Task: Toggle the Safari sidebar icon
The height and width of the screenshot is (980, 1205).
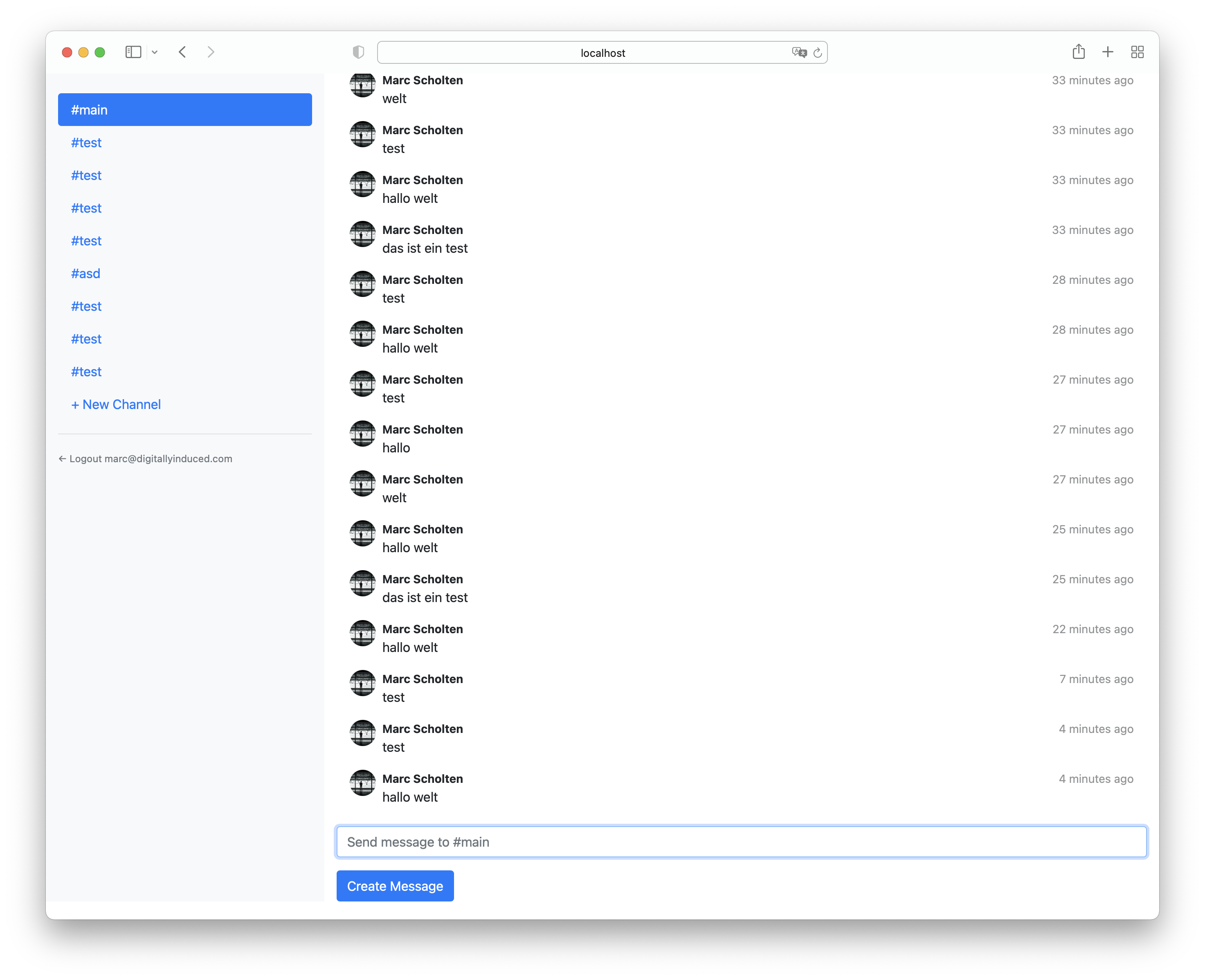Action: tap(133, 52)
